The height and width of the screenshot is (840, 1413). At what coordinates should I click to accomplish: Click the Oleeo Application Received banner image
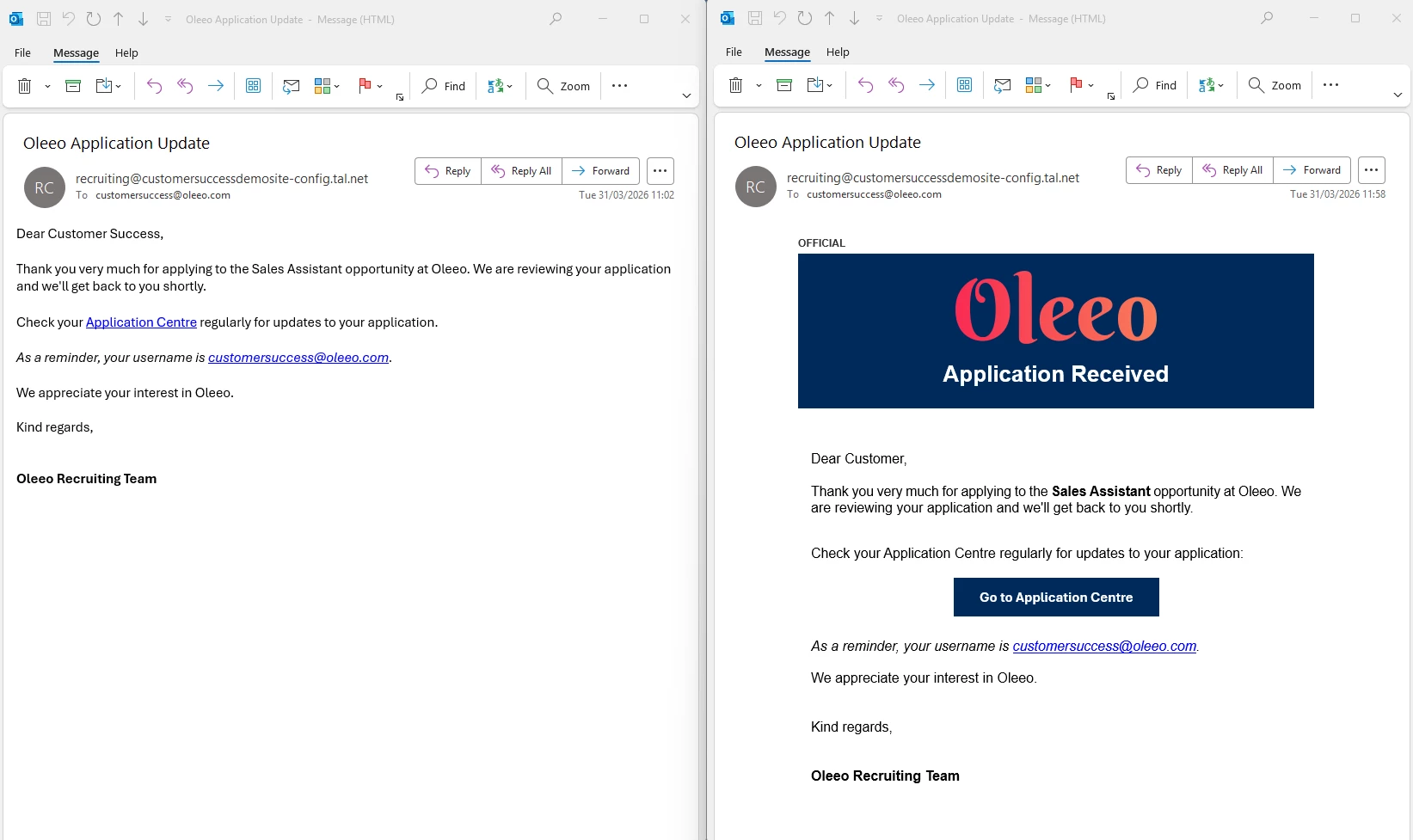[1056, 331]
